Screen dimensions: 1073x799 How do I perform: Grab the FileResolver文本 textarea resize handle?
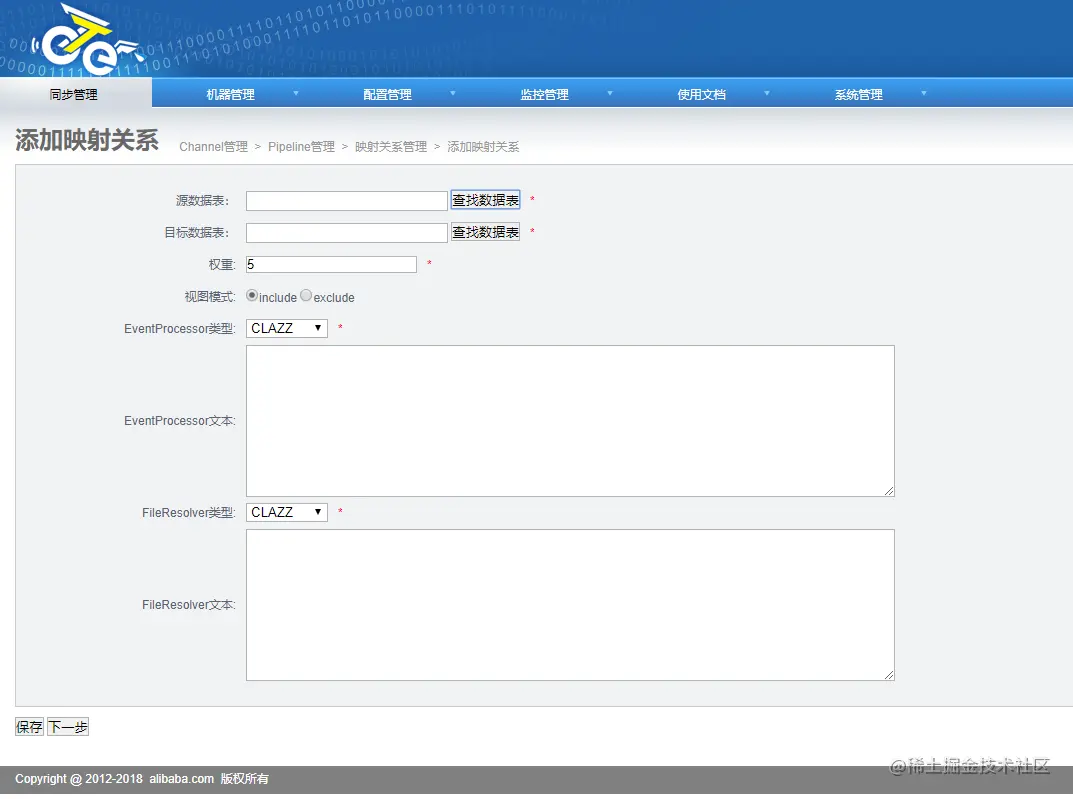pos(889,675)
